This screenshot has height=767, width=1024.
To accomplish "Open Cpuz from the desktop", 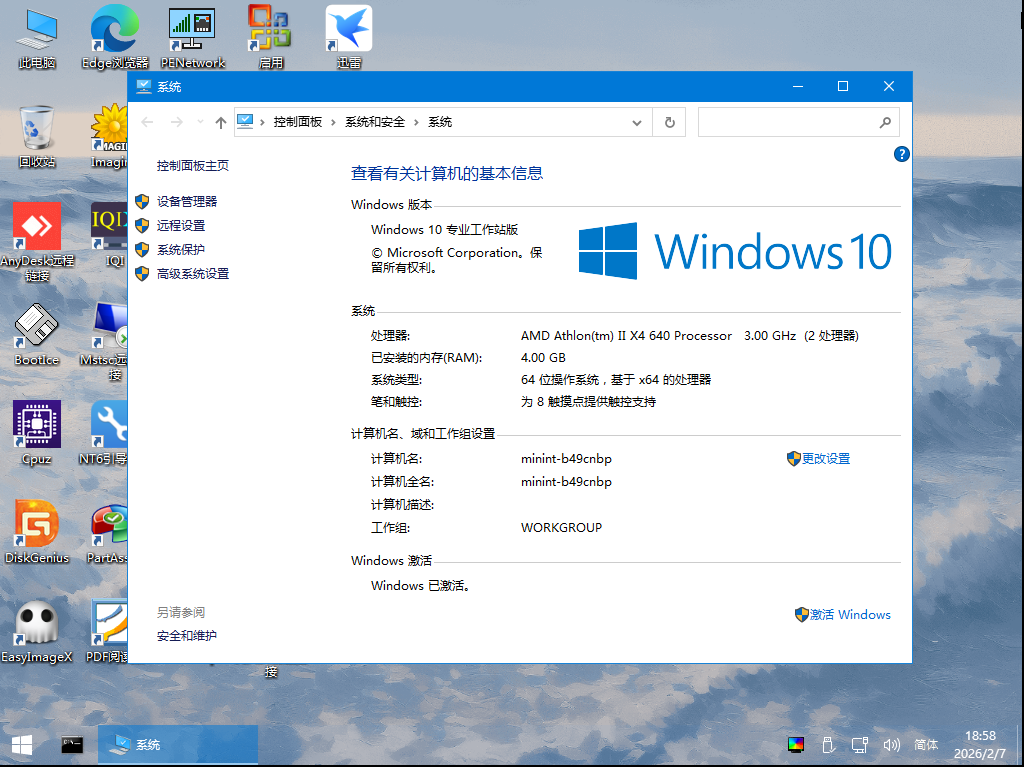I will click(36, 424).
